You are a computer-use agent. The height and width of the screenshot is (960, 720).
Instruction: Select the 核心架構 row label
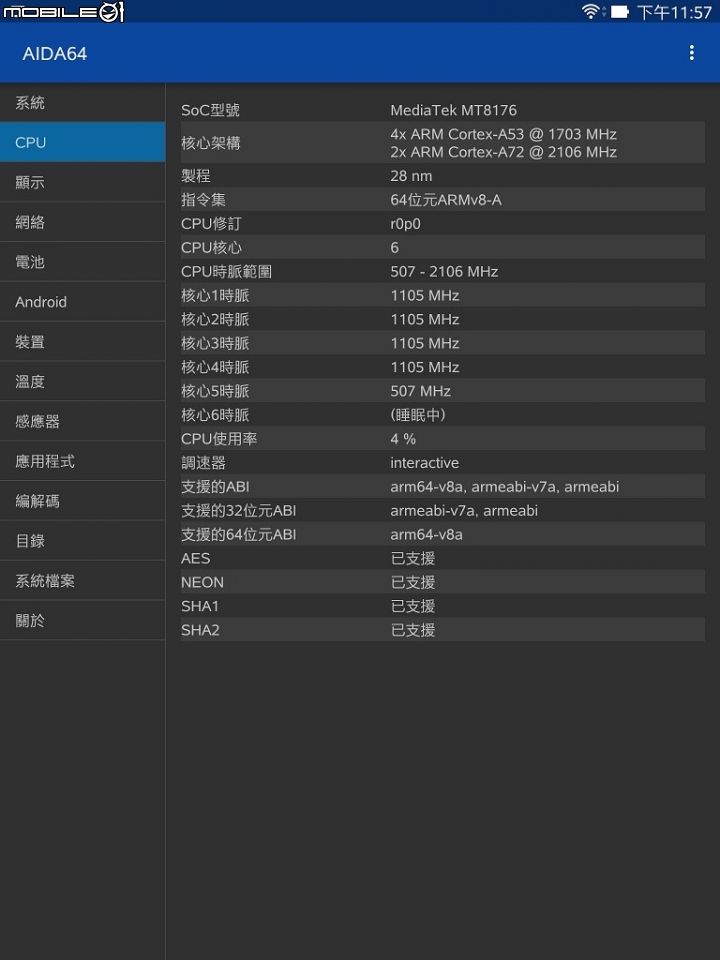(211, 143)
